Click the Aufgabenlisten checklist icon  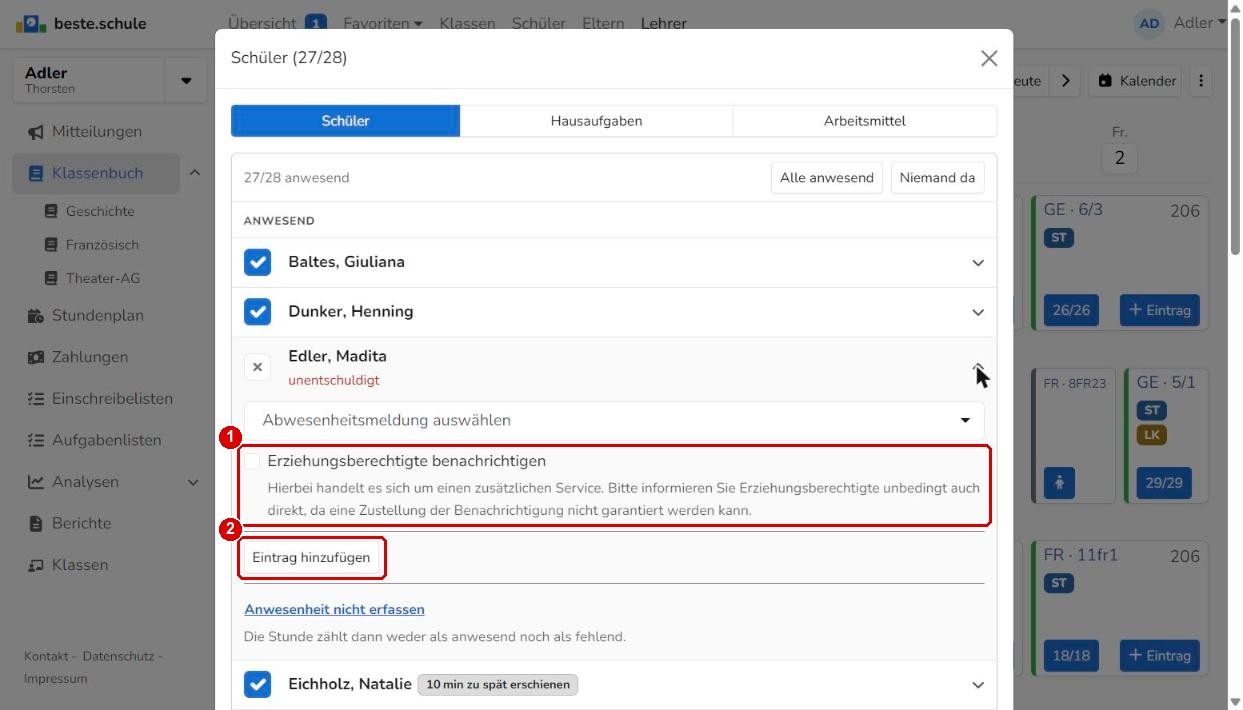coord(36,440)
